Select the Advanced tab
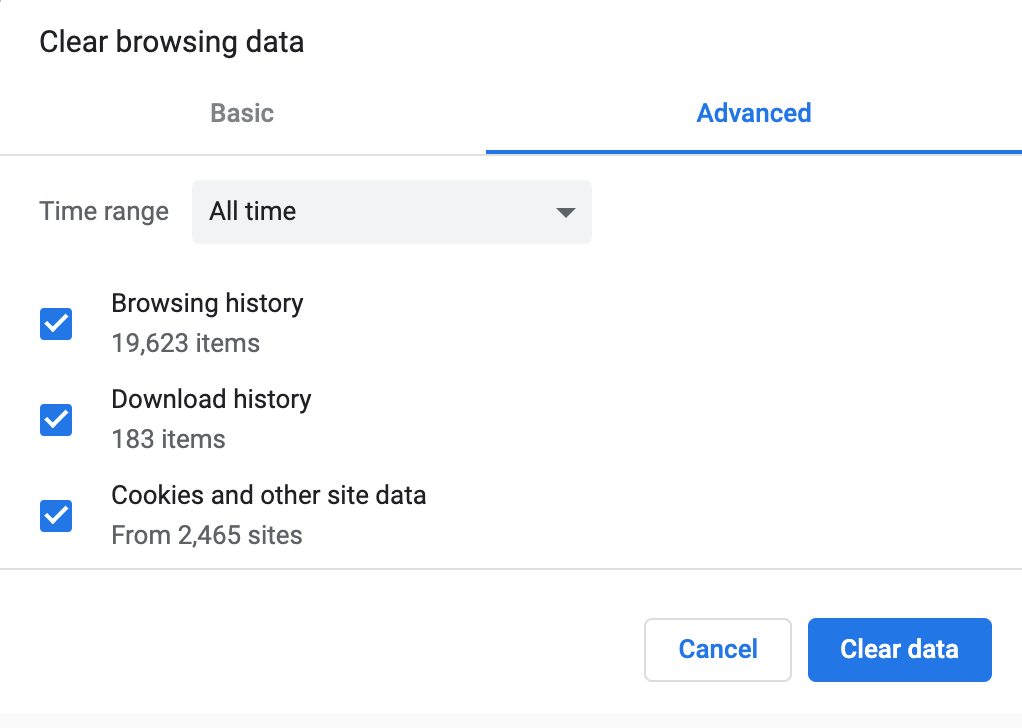 pos(753,113)
